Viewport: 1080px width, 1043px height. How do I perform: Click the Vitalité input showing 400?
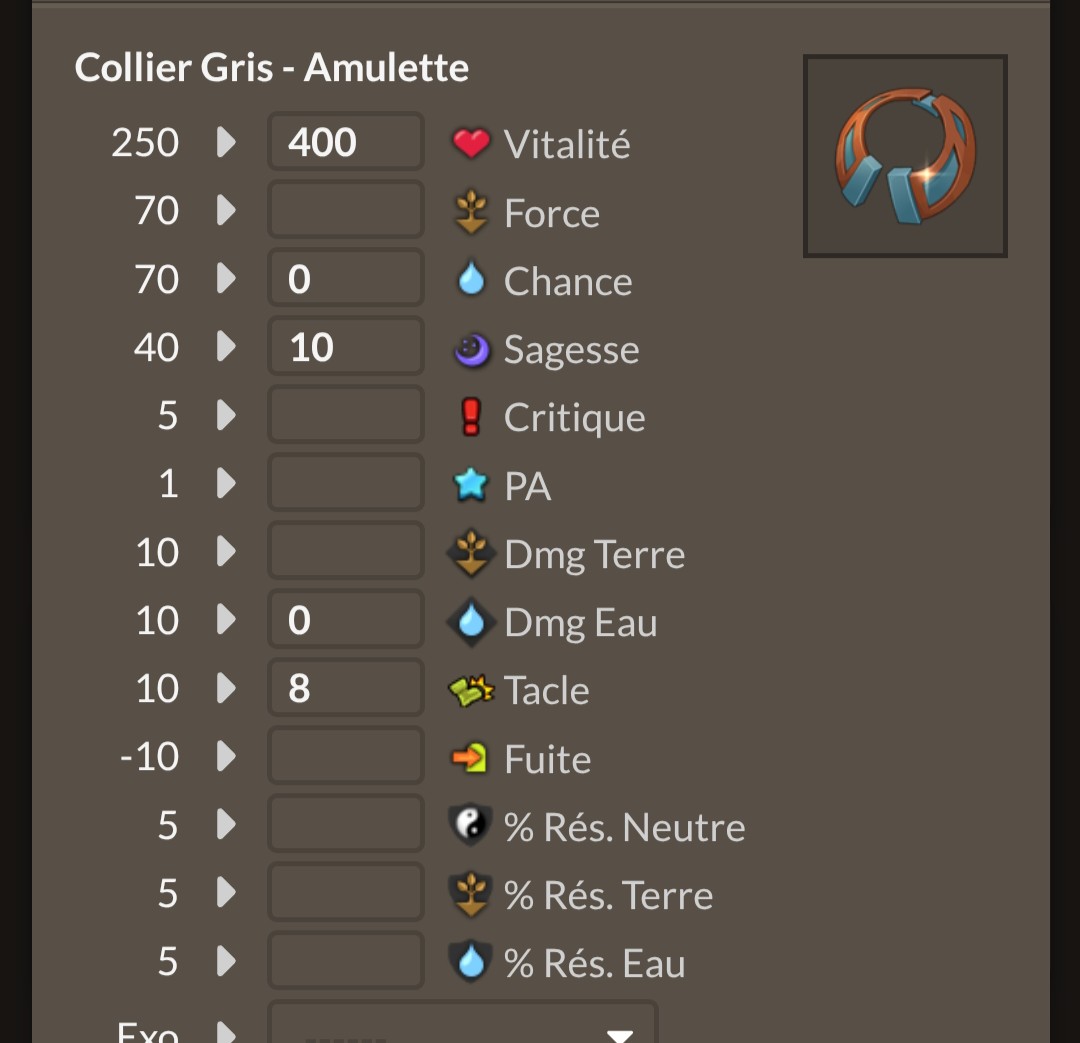click(346, 141)
